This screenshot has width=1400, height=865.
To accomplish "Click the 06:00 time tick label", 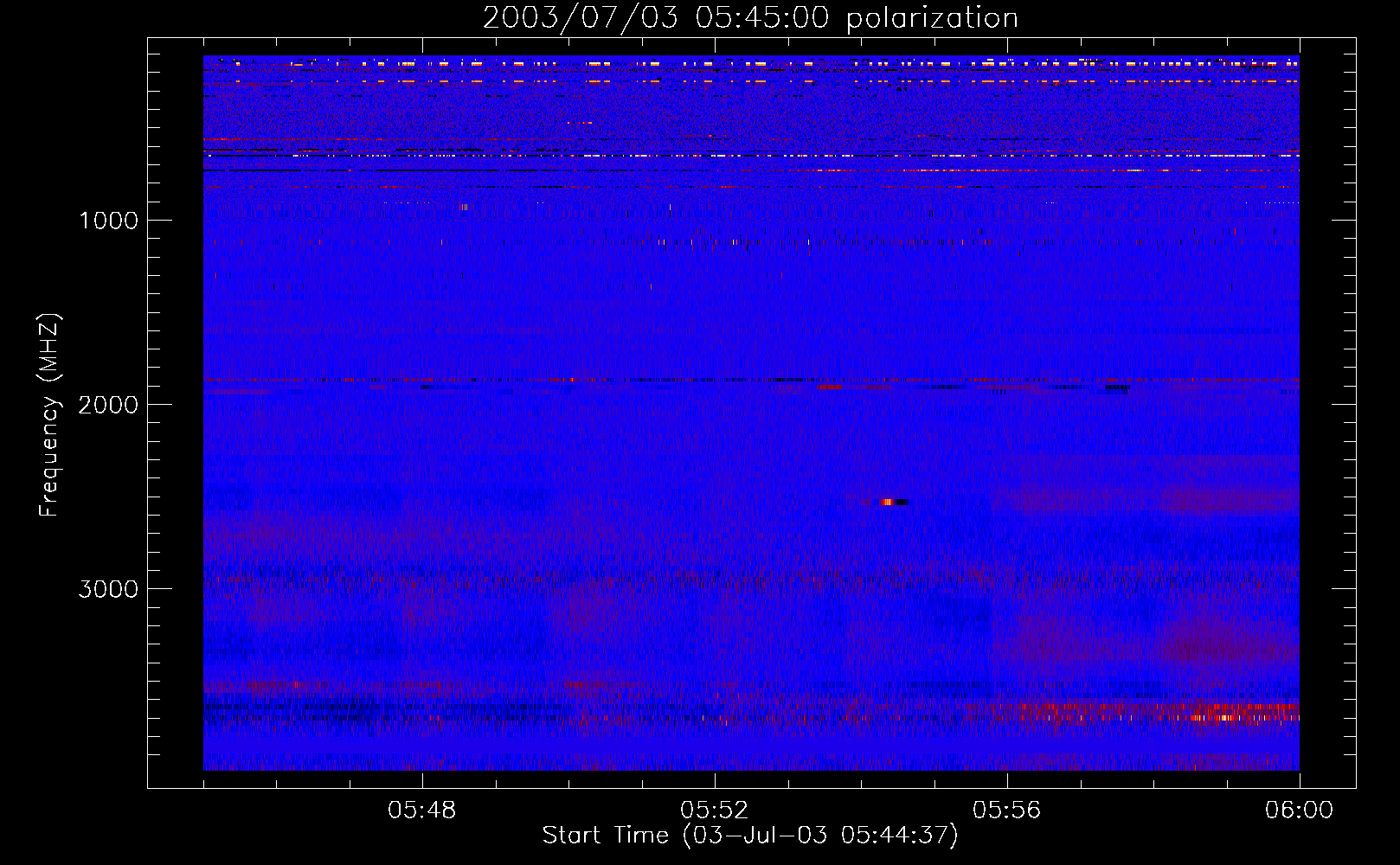I will 1300,811.
